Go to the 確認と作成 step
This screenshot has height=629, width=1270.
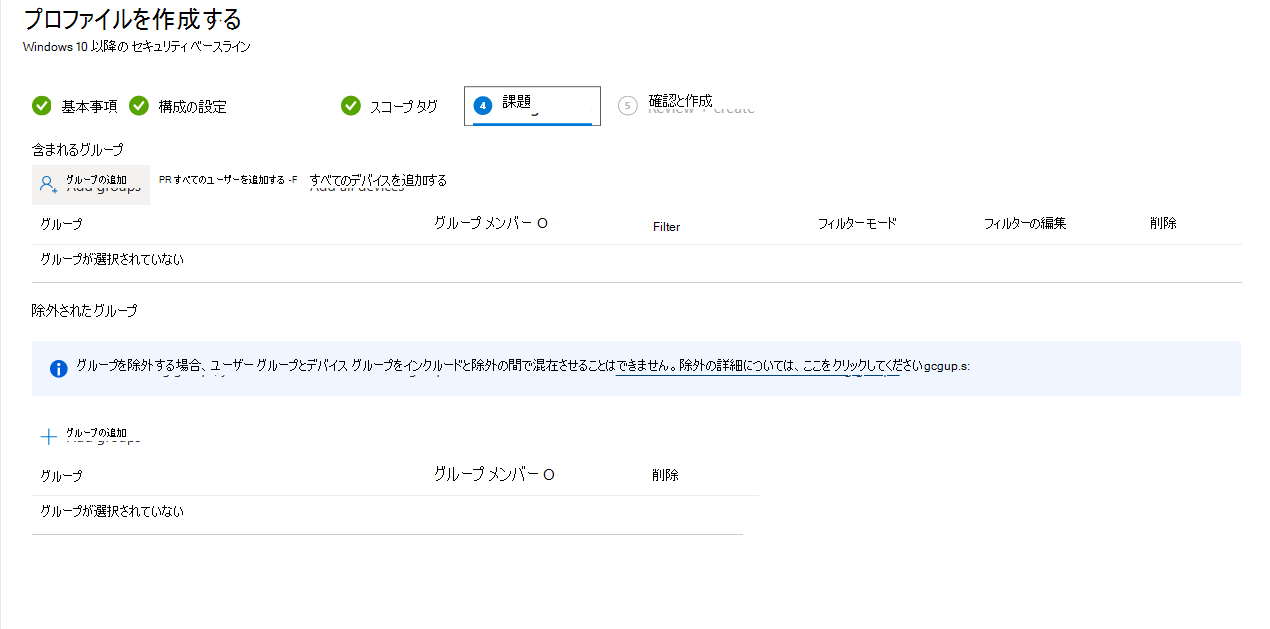(680, 101)
